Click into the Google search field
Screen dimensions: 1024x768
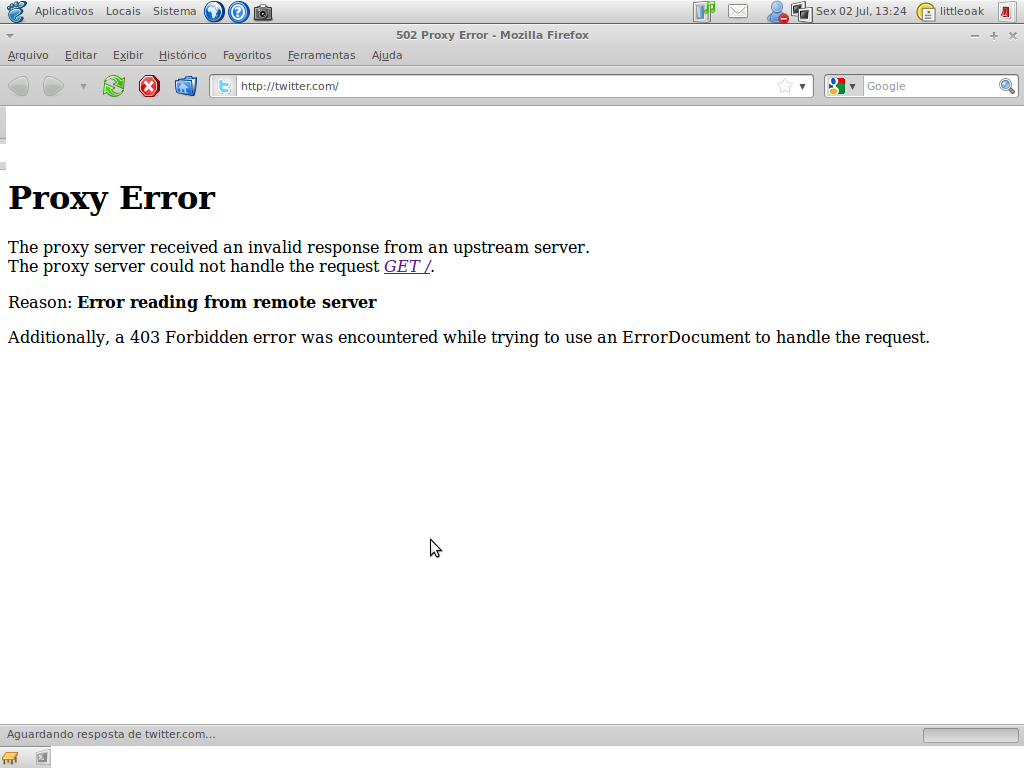(x=930, y=86)
